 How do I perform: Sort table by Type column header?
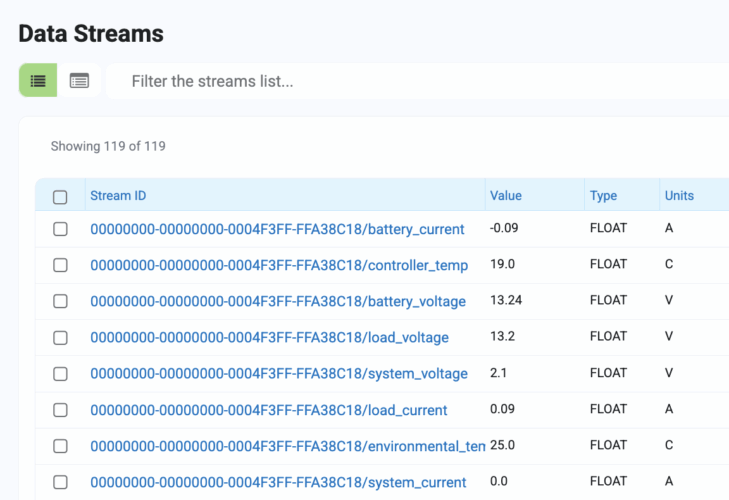tap(603, 196)
